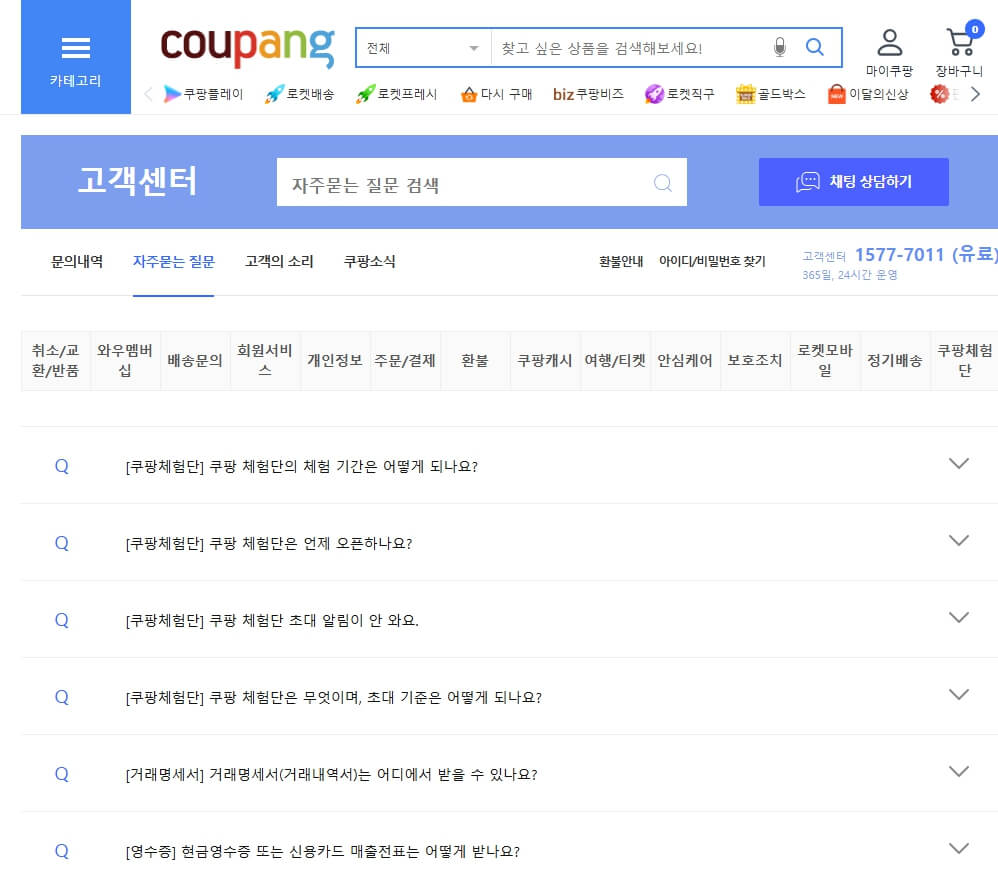Viewport: 998px width, 878px height.
Task: Select 로켓모바일 FAQ category
Action: pos(825,360)
